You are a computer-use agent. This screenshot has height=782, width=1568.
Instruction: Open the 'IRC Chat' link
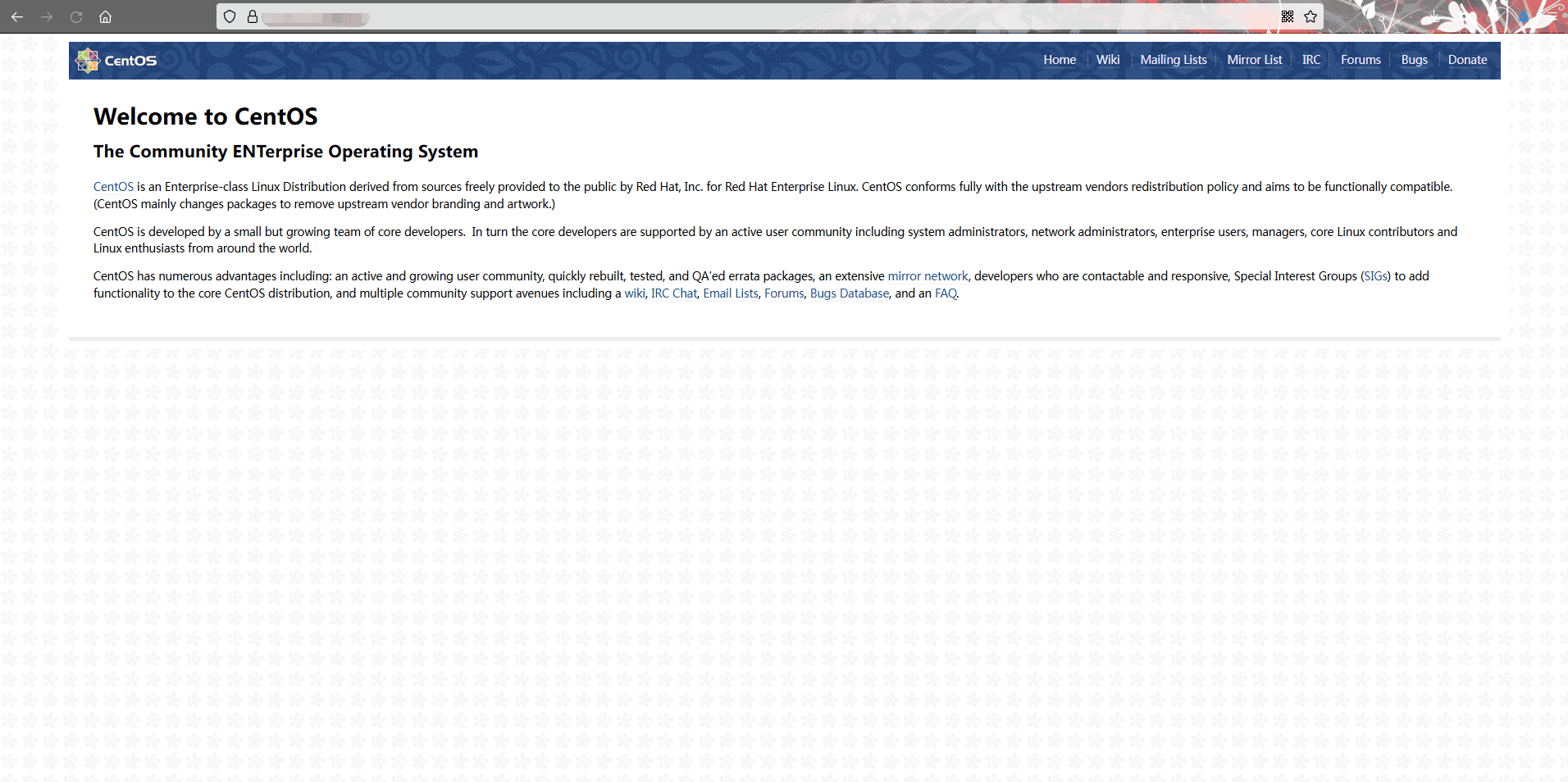[674, 293]
